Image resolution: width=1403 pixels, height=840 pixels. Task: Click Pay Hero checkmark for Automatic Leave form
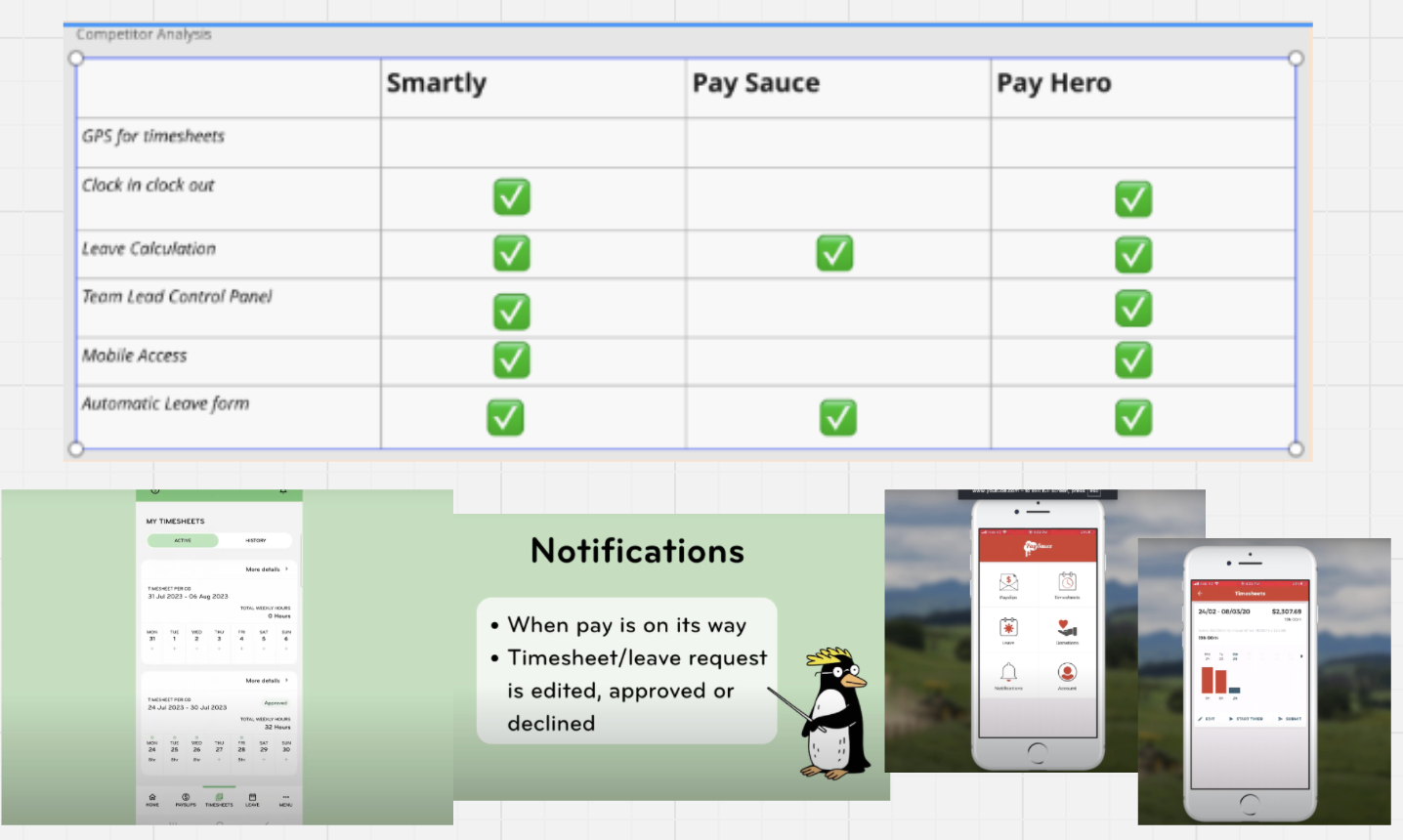coord(1133,417)
